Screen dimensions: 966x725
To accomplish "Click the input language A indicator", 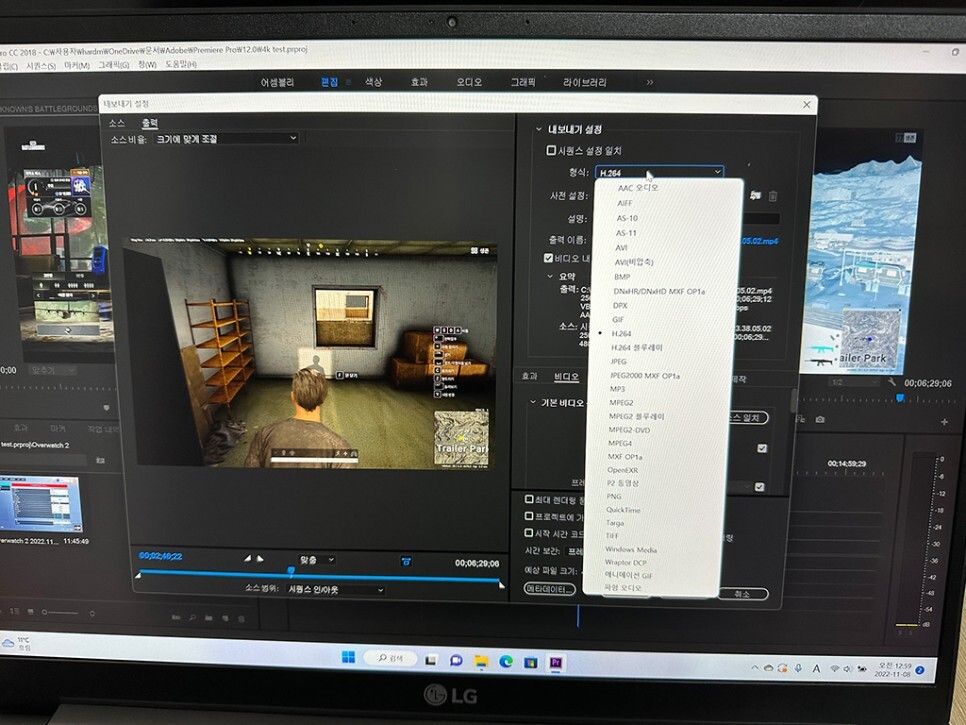I will click(816, 668).
